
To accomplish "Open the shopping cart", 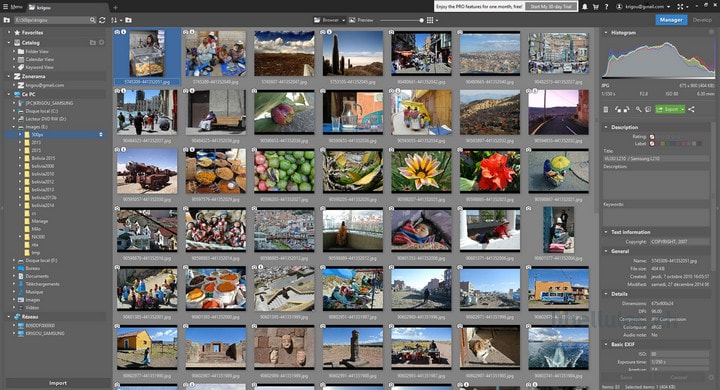I will tap(596, 7).
